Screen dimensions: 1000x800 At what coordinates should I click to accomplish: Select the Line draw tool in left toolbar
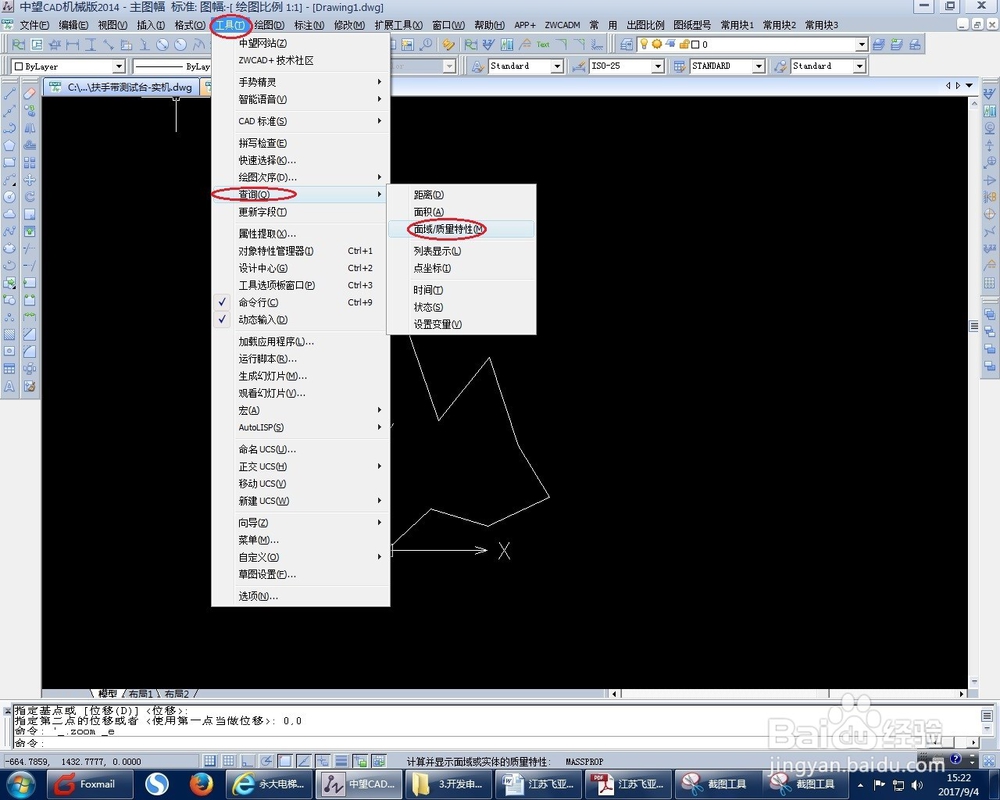[x=10, y=94]
